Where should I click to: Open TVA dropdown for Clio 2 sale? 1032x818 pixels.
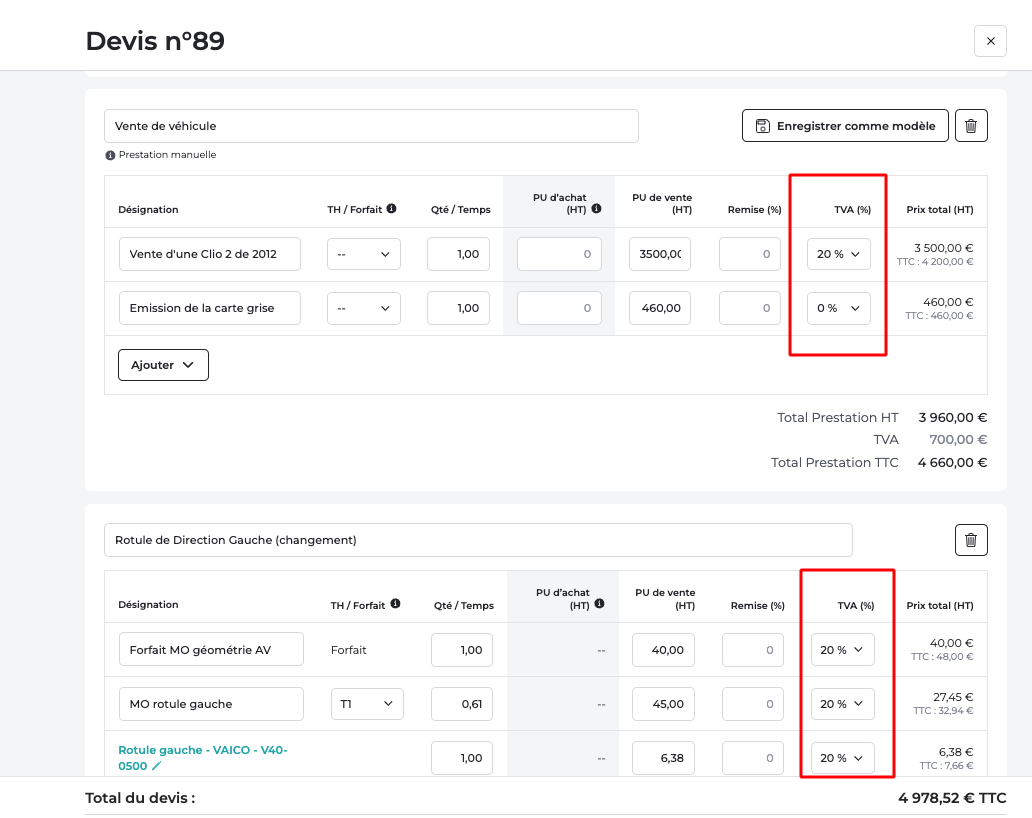838,254
